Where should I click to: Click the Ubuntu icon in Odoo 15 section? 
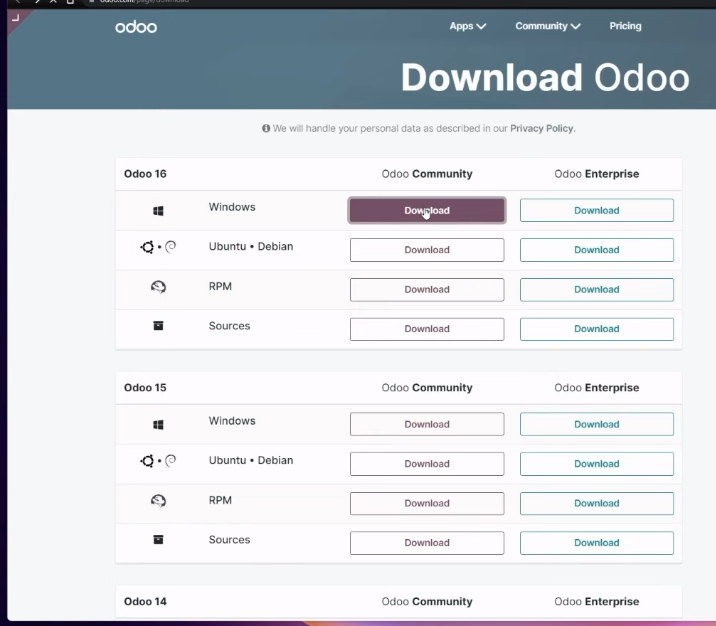pyautogui.click(x=147, y=461)
